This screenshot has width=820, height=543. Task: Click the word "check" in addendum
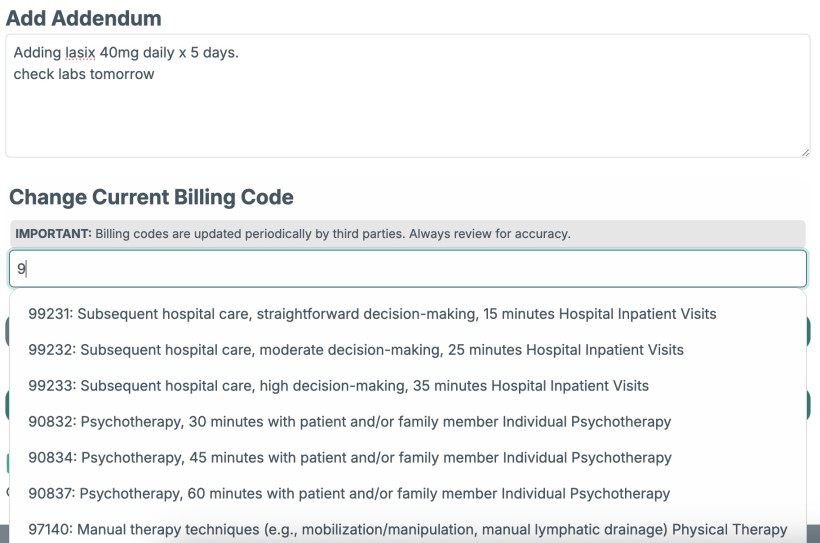(x=34, y=74)
